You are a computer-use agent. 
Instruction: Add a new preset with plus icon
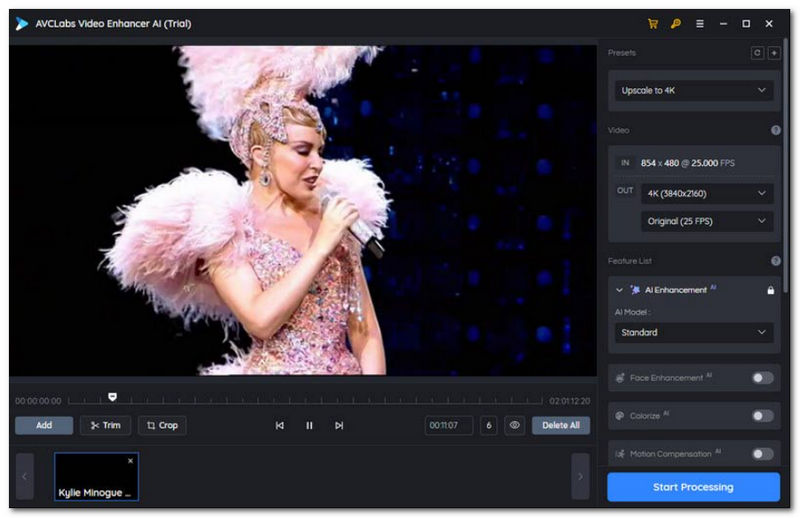point(774,53)
